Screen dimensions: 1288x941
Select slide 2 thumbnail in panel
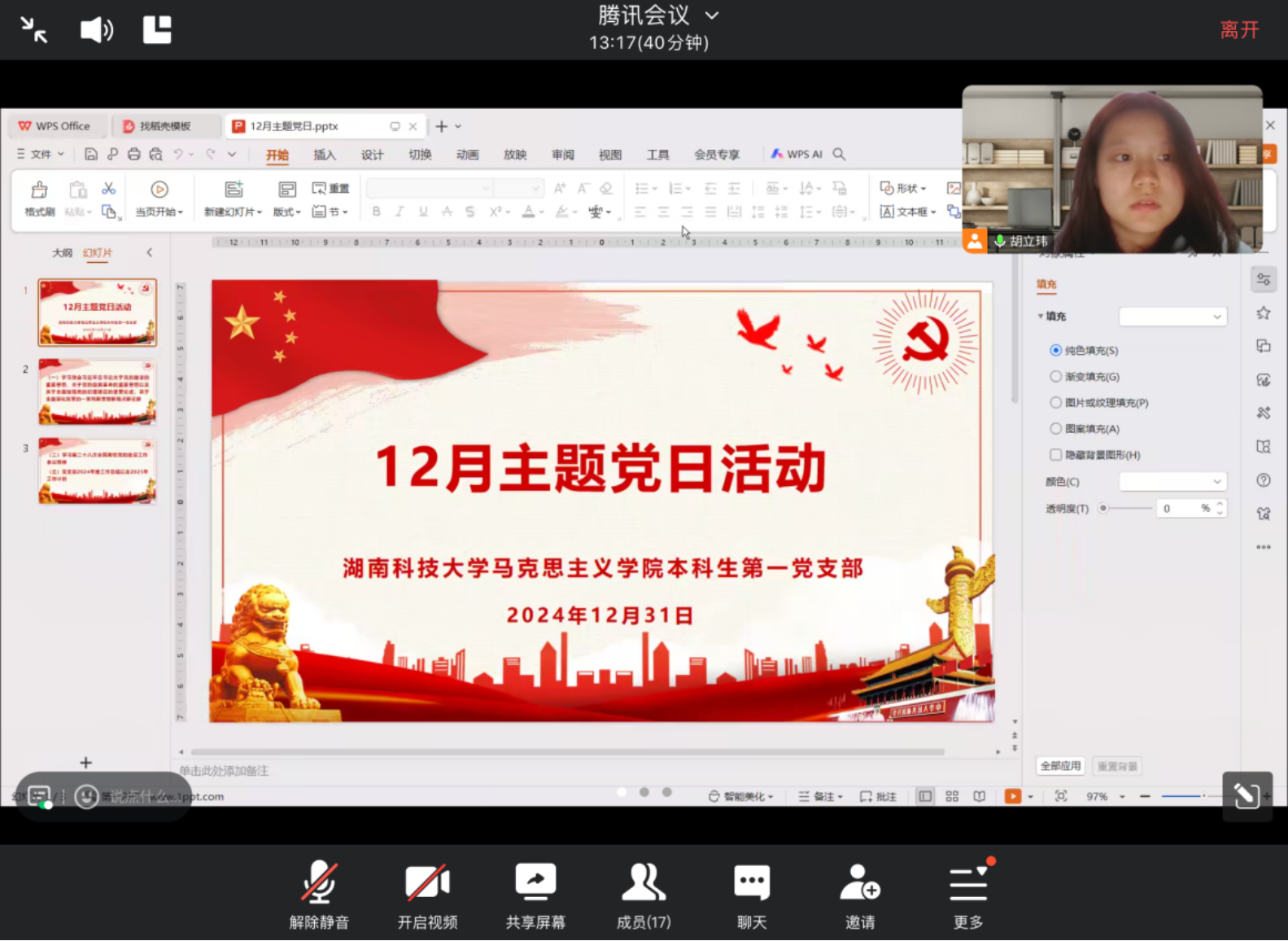(x=97, y=392)
